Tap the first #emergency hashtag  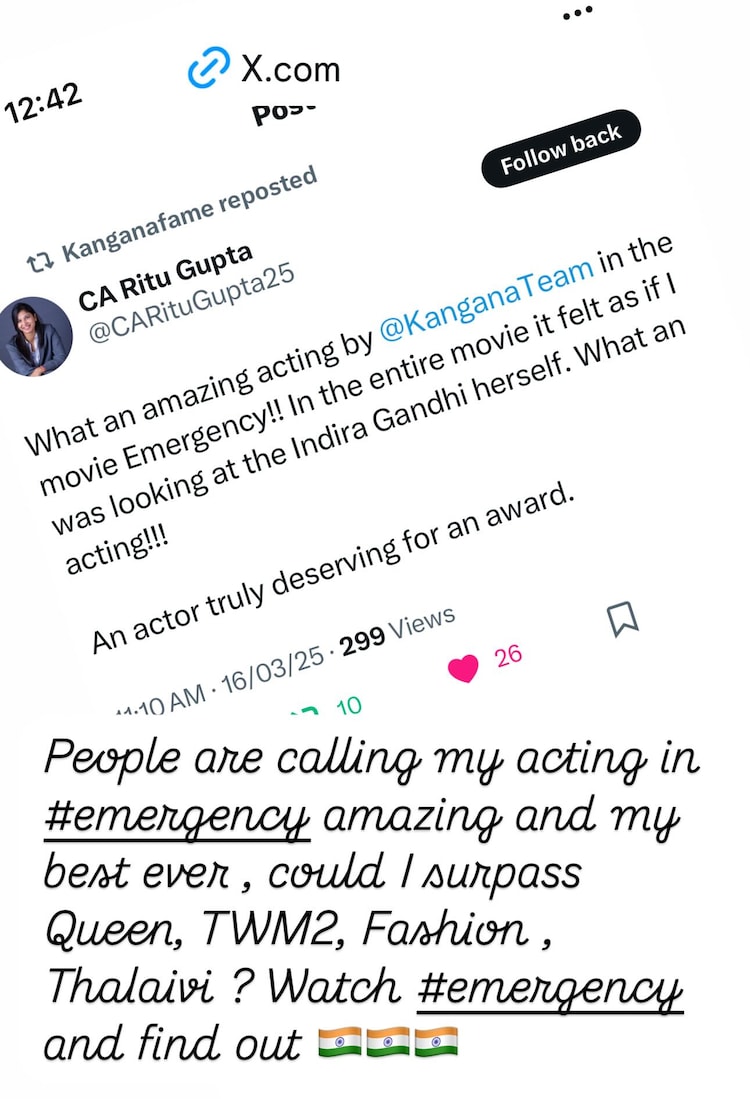177,818
